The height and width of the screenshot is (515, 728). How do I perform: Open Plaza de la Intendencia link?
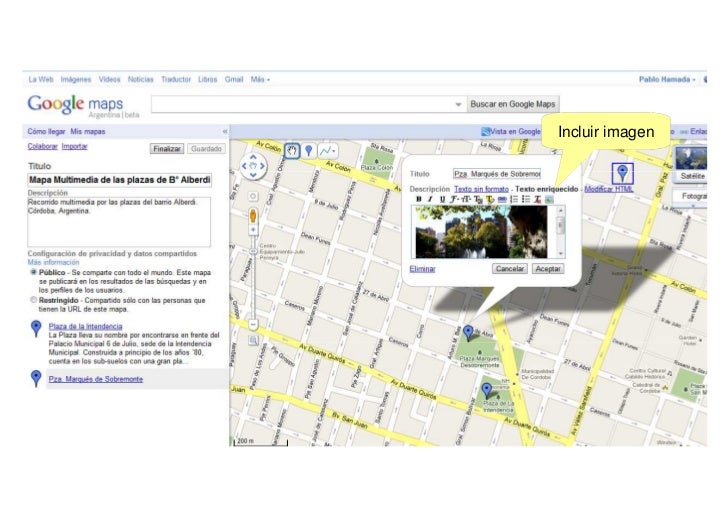85,326
